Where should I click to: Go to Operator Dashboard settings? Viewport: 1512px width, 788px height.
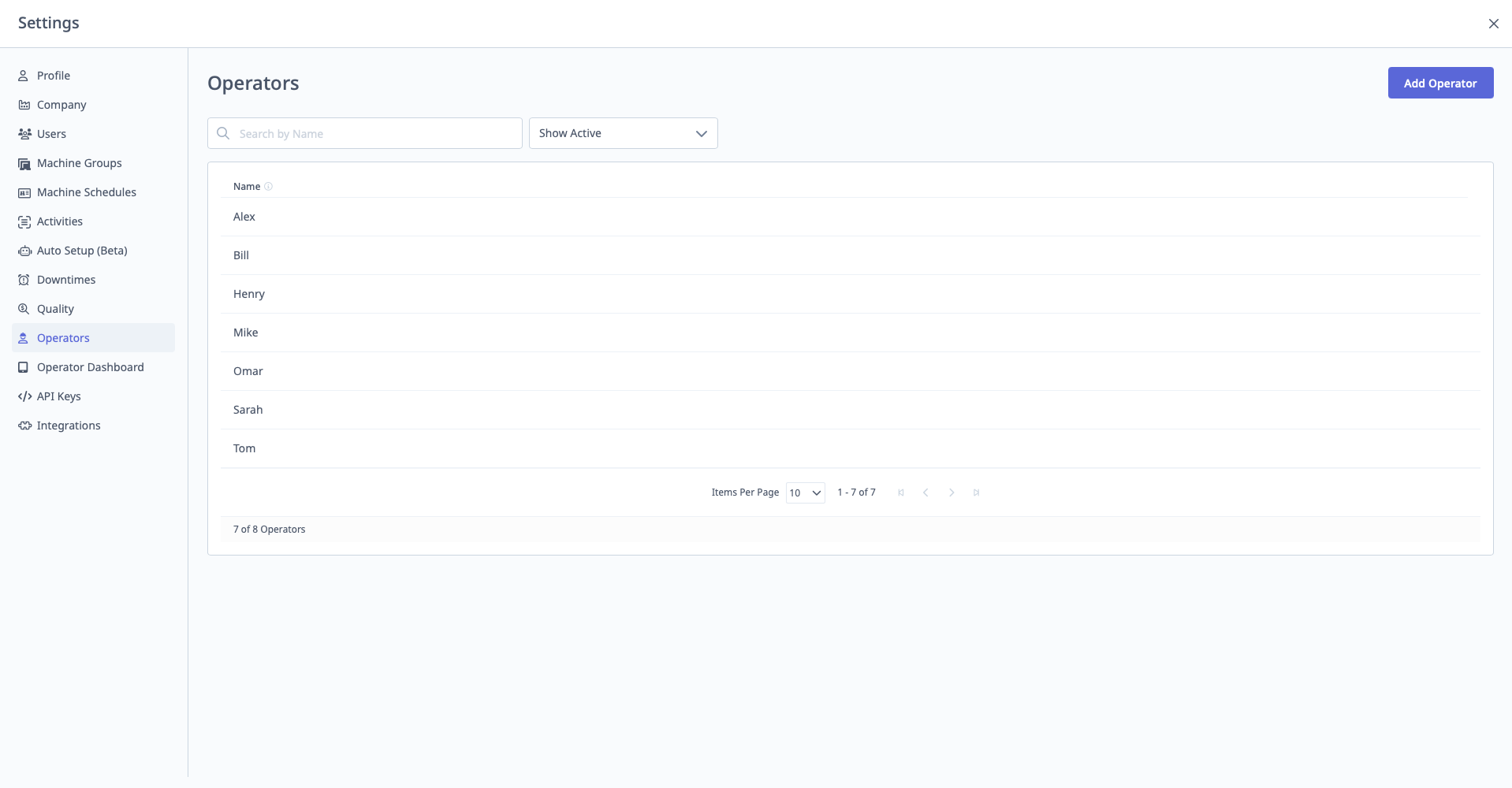coord(90,367)
